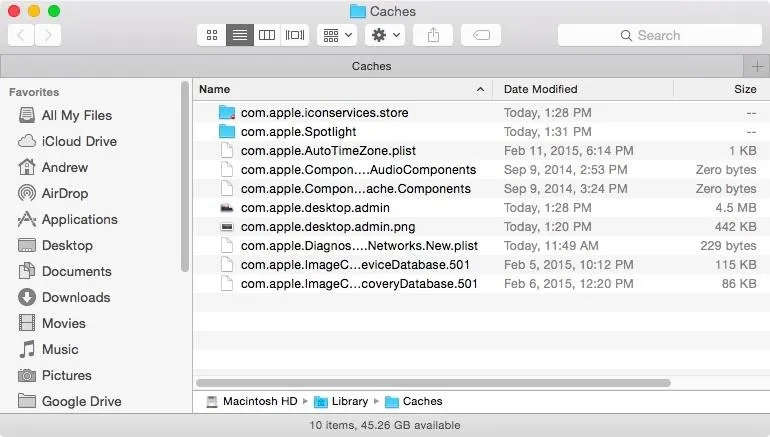
Task: Click the sidebar vertical scrollbar
Action: 185,177
